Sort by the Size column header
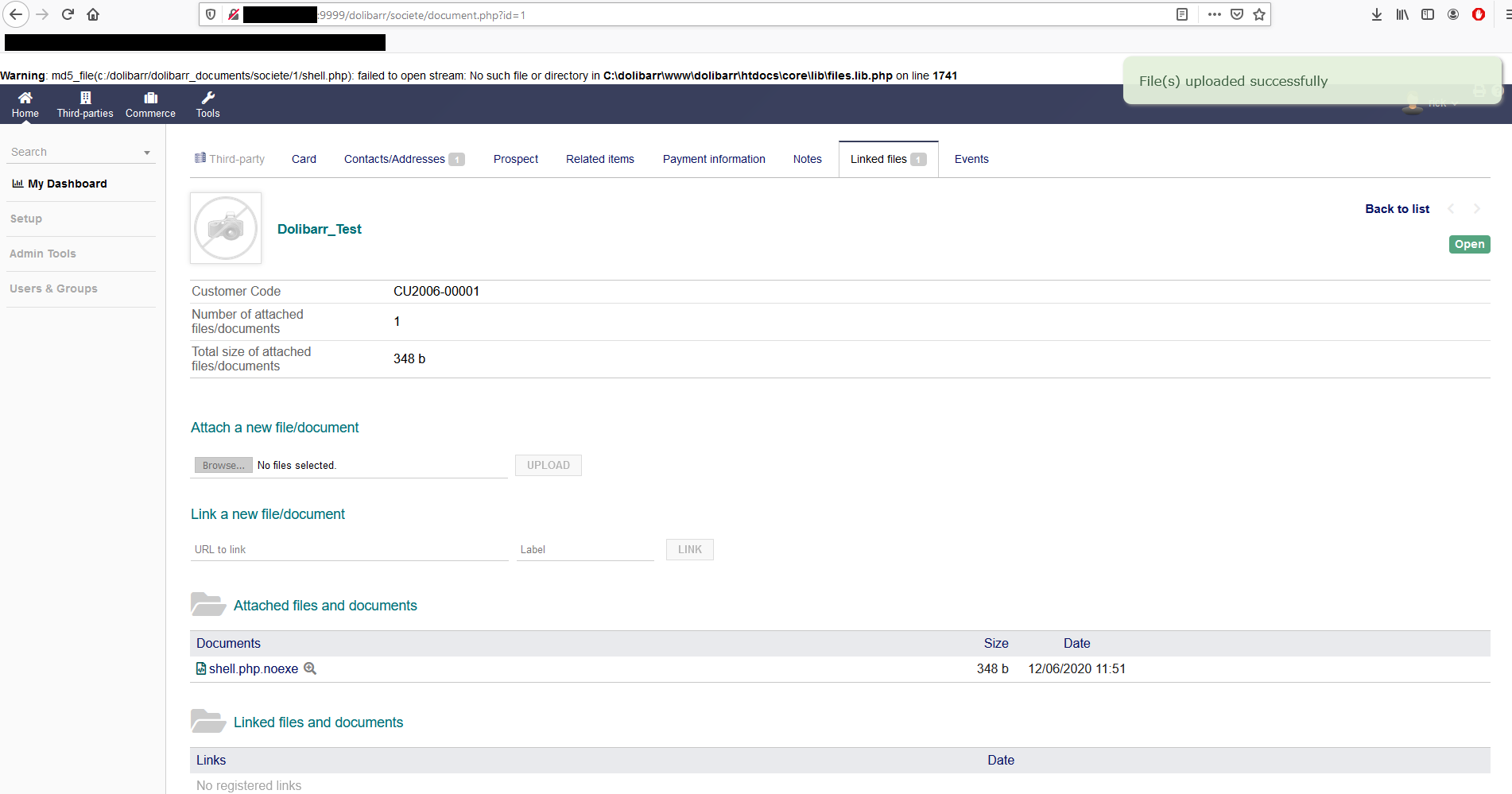The height and width of the screenshot is (794, 1512). pyautogui.click(x=996, y=643)
